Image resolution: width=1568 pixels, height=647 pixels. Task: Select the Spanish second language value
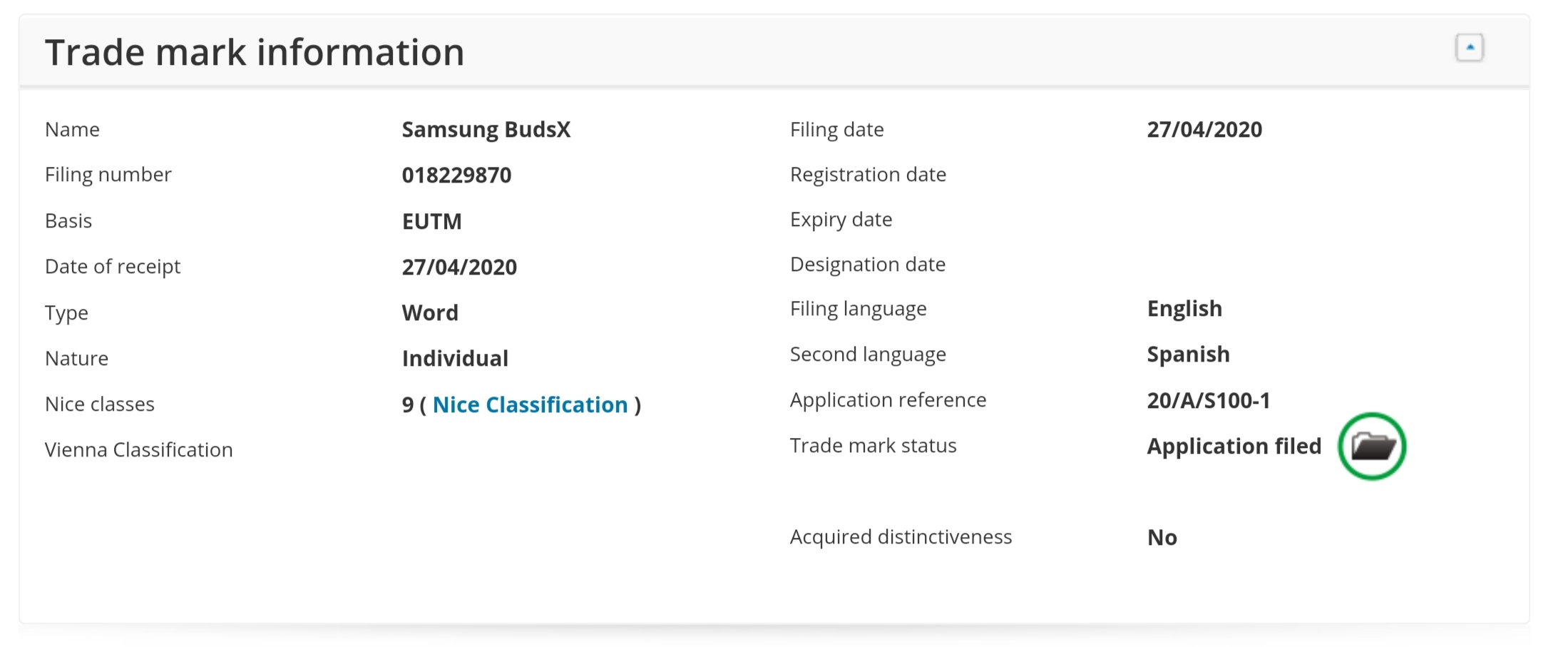1188,355
